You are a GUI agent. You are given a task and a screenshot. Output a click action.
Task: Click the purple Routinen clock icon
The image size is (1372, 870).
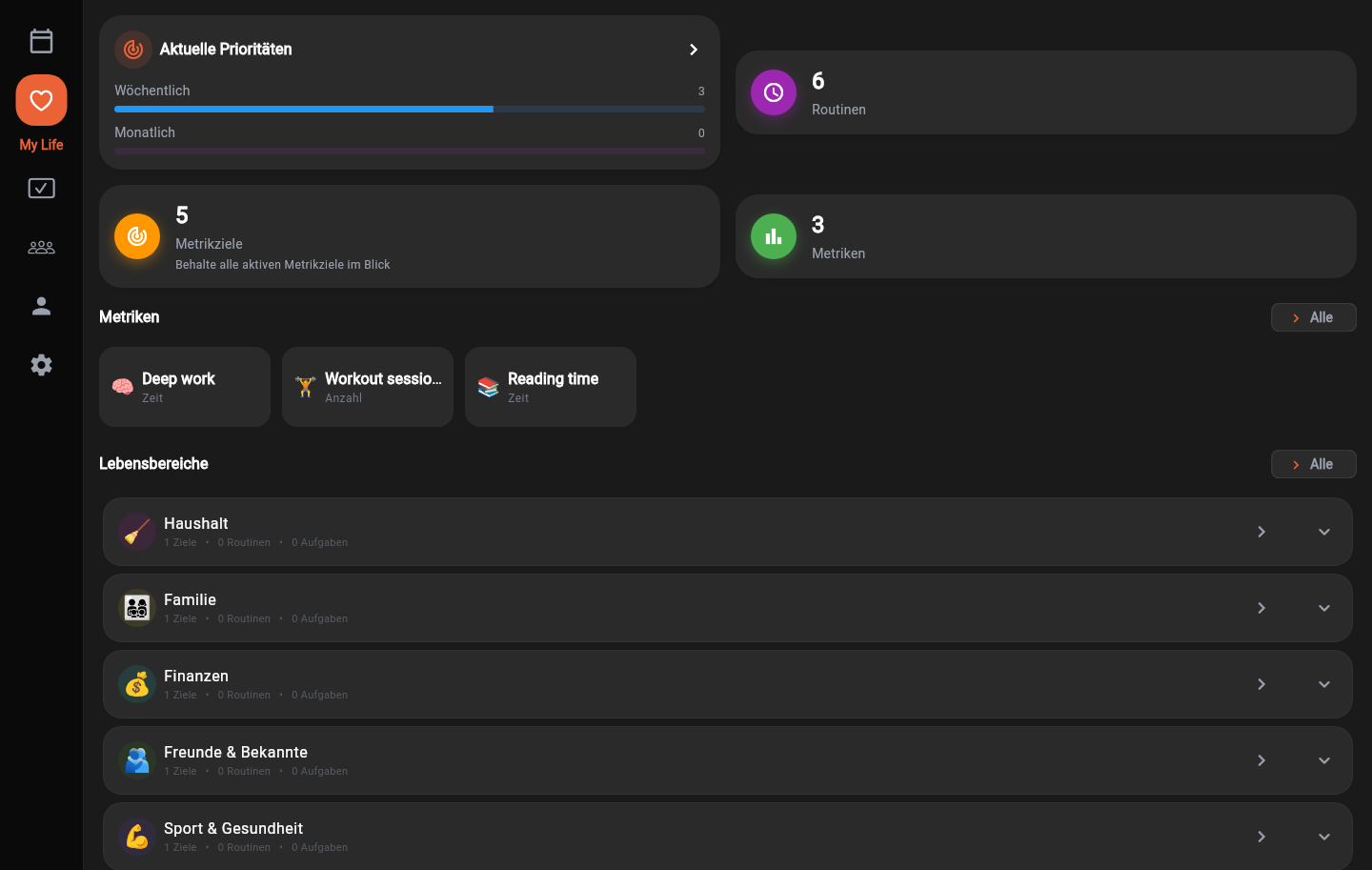tap(774, 92)
